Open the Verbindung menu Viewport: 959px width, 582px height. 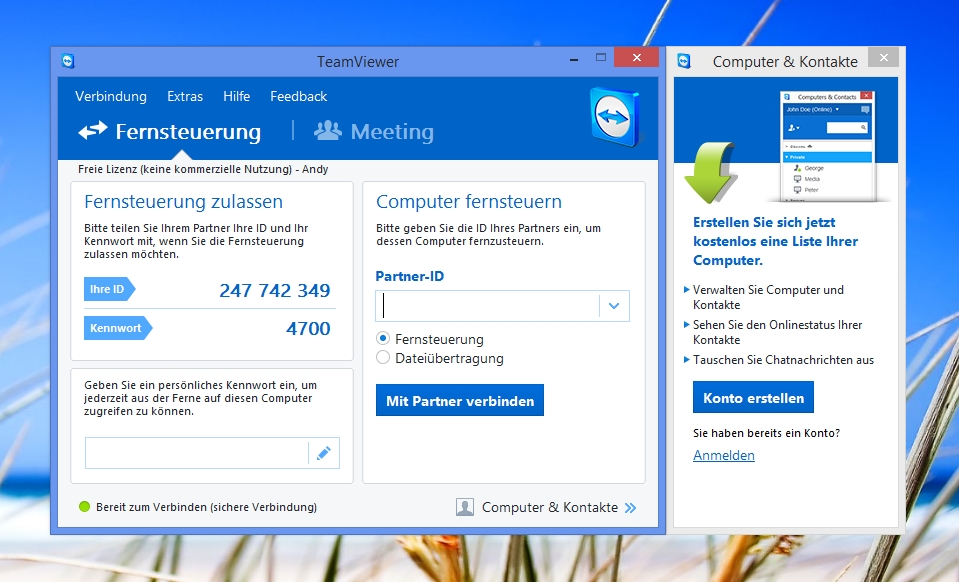[111, 96]
